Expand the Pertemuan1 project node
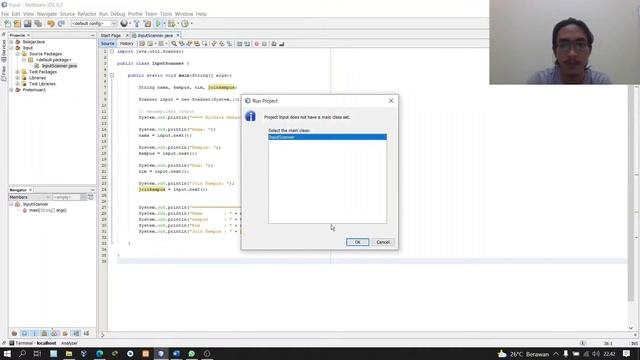Image resolution: width=640 pixels, height=360 pixels. 11,90
